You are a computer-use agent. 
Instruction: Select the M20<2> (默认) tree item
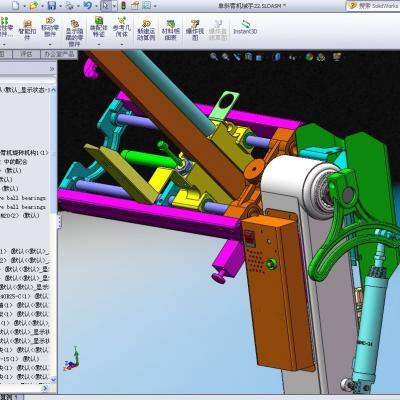(20, 216)
